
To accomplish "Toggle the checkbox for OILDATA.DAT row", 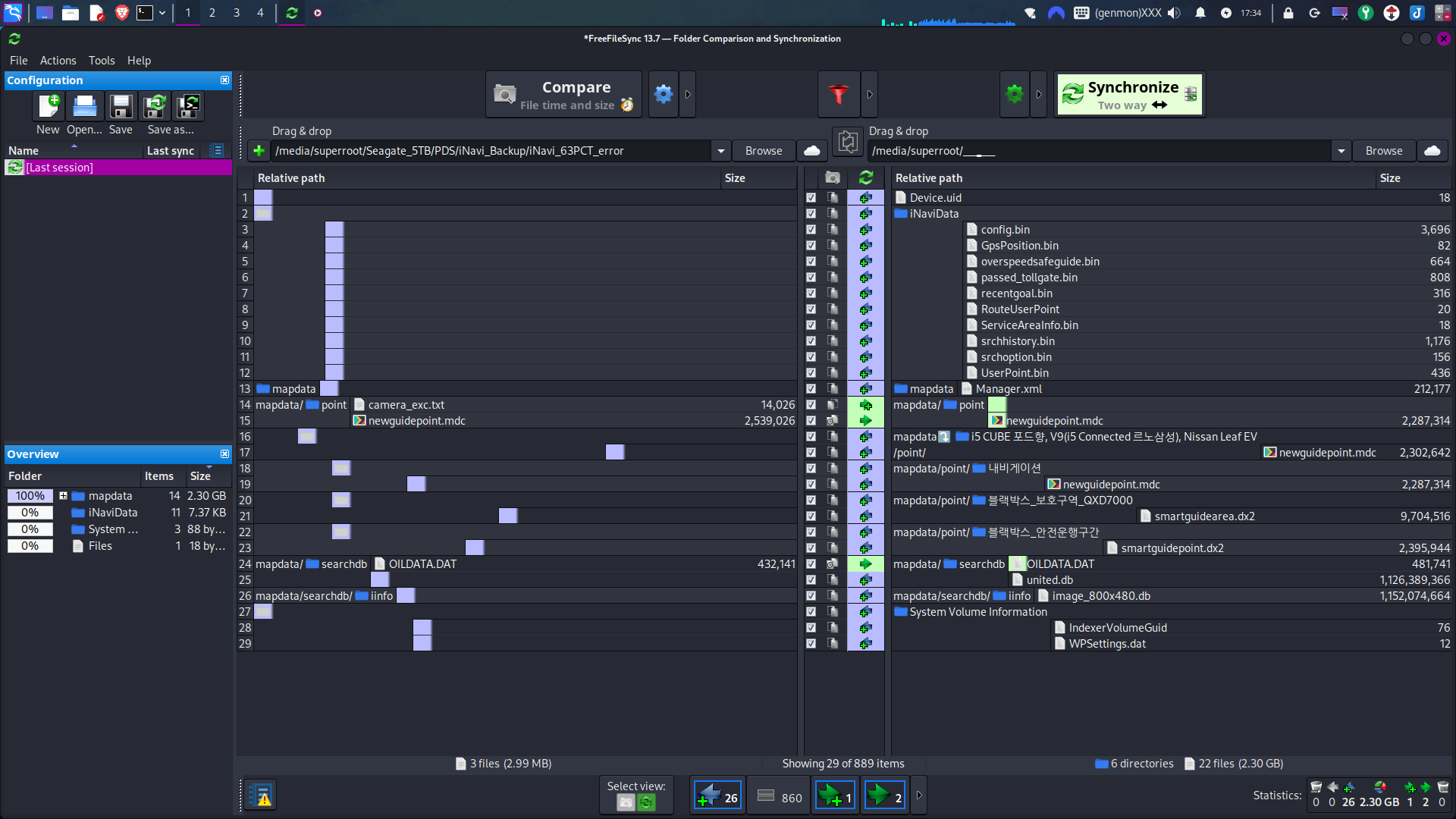I will click(x=811, y=564).
